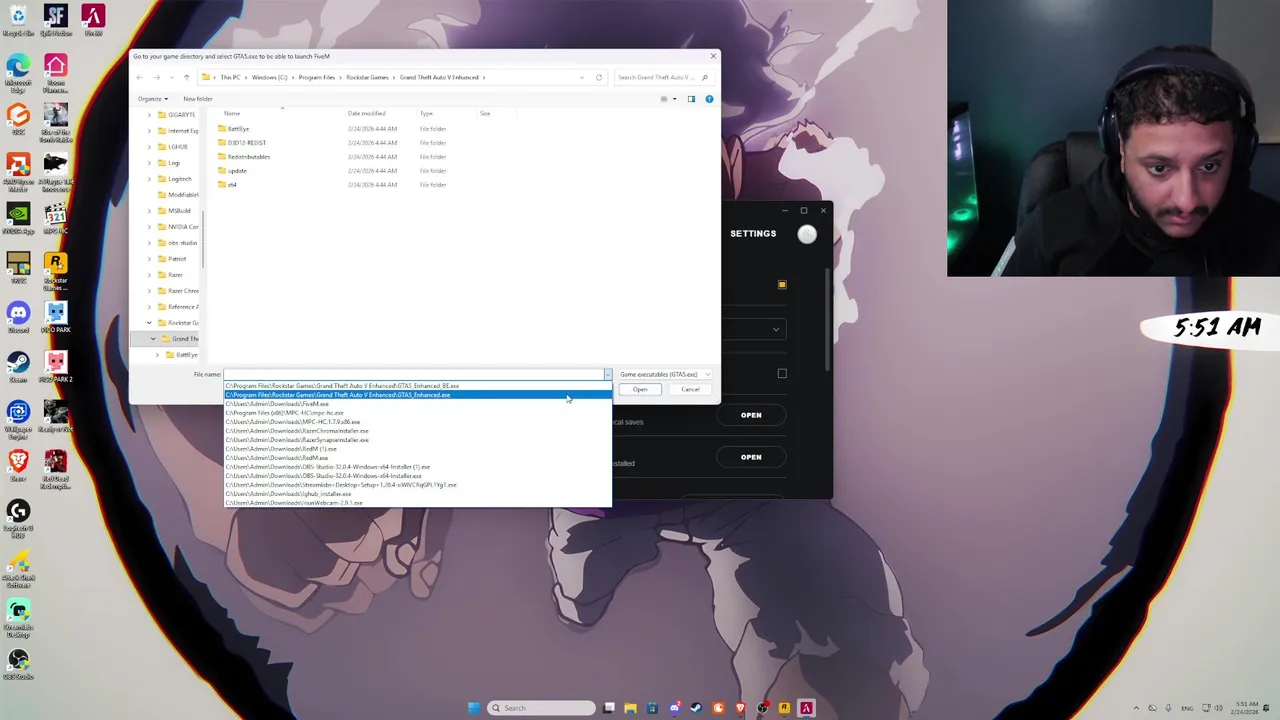1280x720 pixels.
Task: Pick the FiveM.exe Downloads entry
Action: click(x=418, y=404)
